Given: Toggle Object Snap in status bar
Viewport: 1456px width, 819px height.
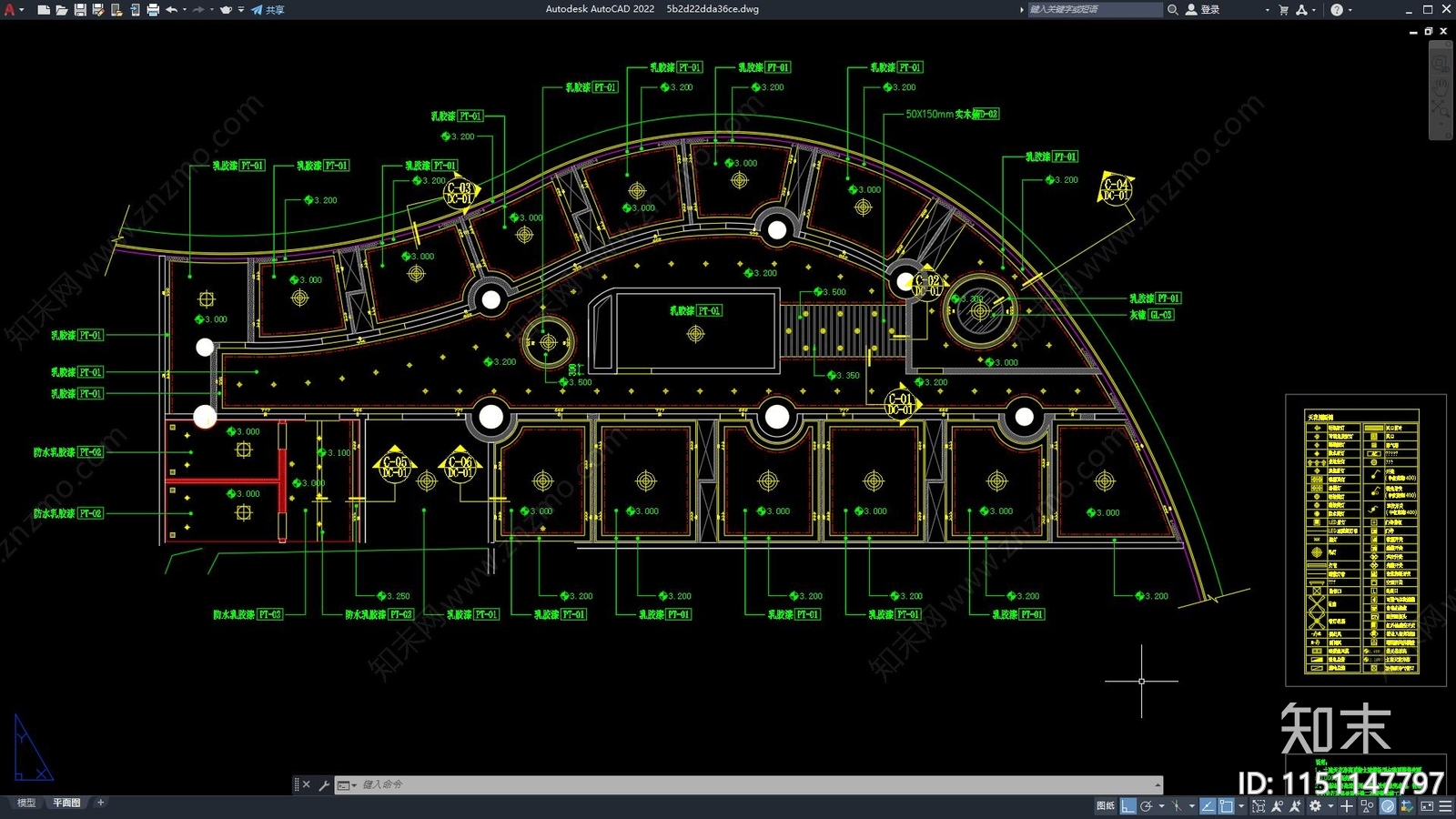Looking at the screenshot, I should [x=1227, y=806].
